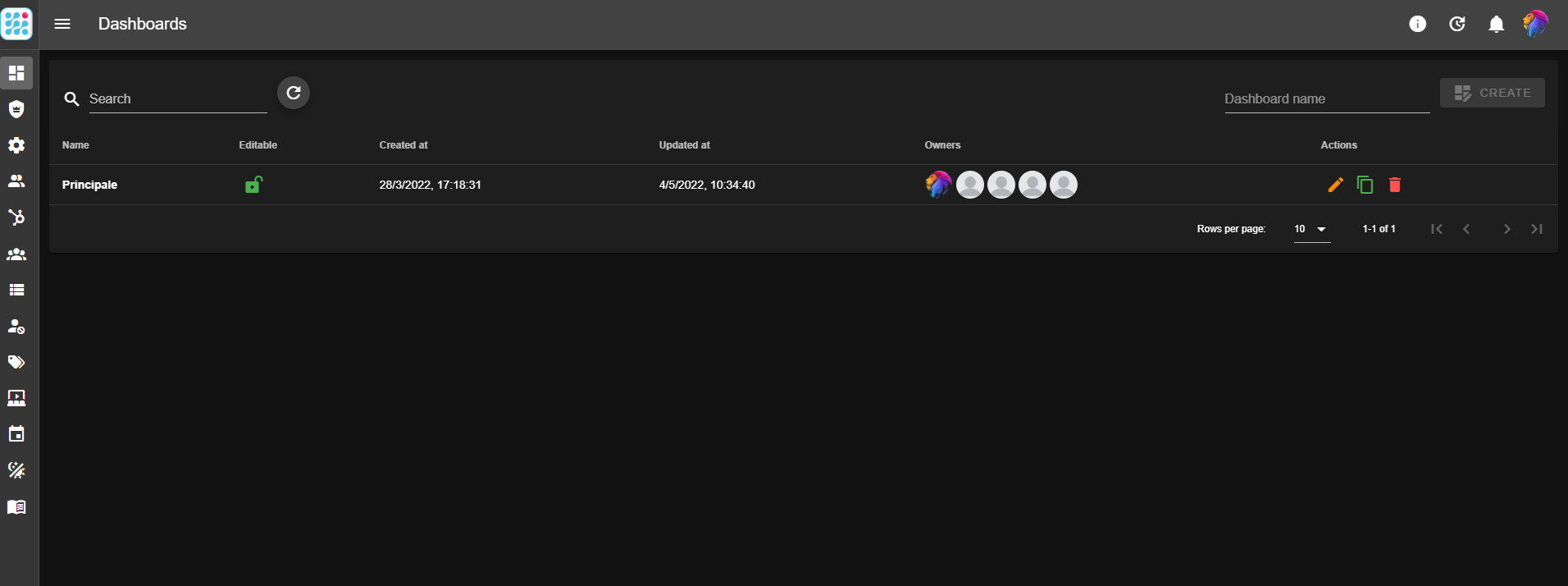Click the refresh button next to Search
The height and width of the screenshot is (586, 1568).
point(294,93)
